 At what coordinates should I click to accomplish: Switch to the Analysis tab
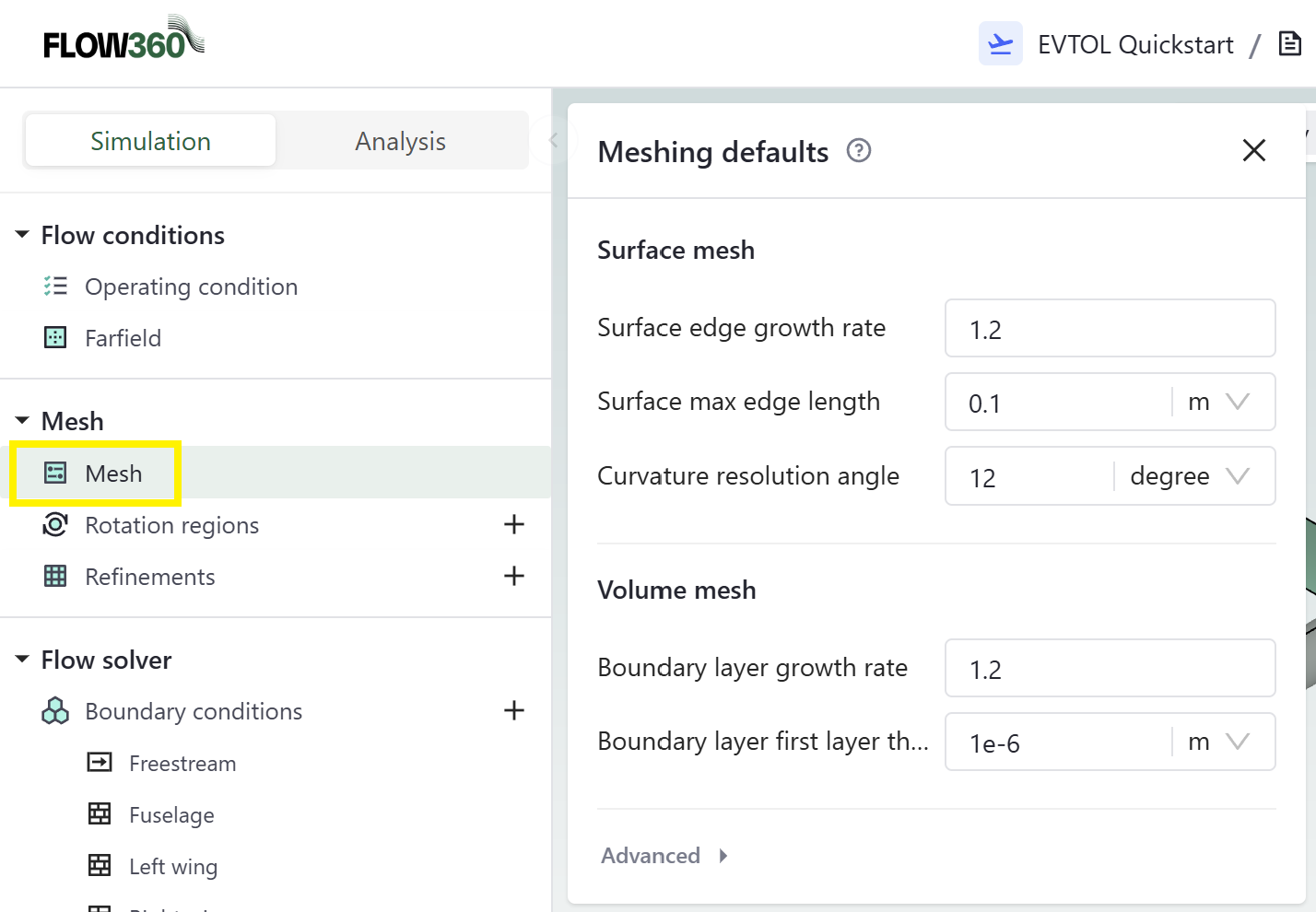pyautogui.click(x=400, y=141)
